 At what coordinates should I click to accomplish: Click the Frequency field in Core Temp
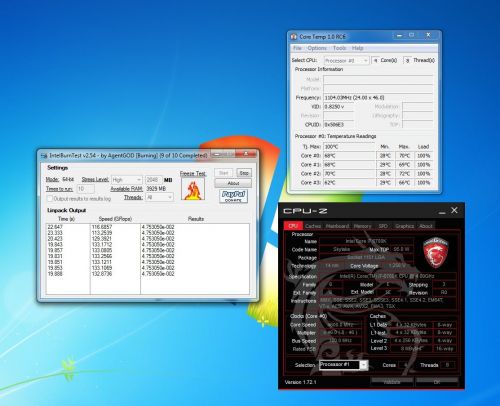[378, 98]
